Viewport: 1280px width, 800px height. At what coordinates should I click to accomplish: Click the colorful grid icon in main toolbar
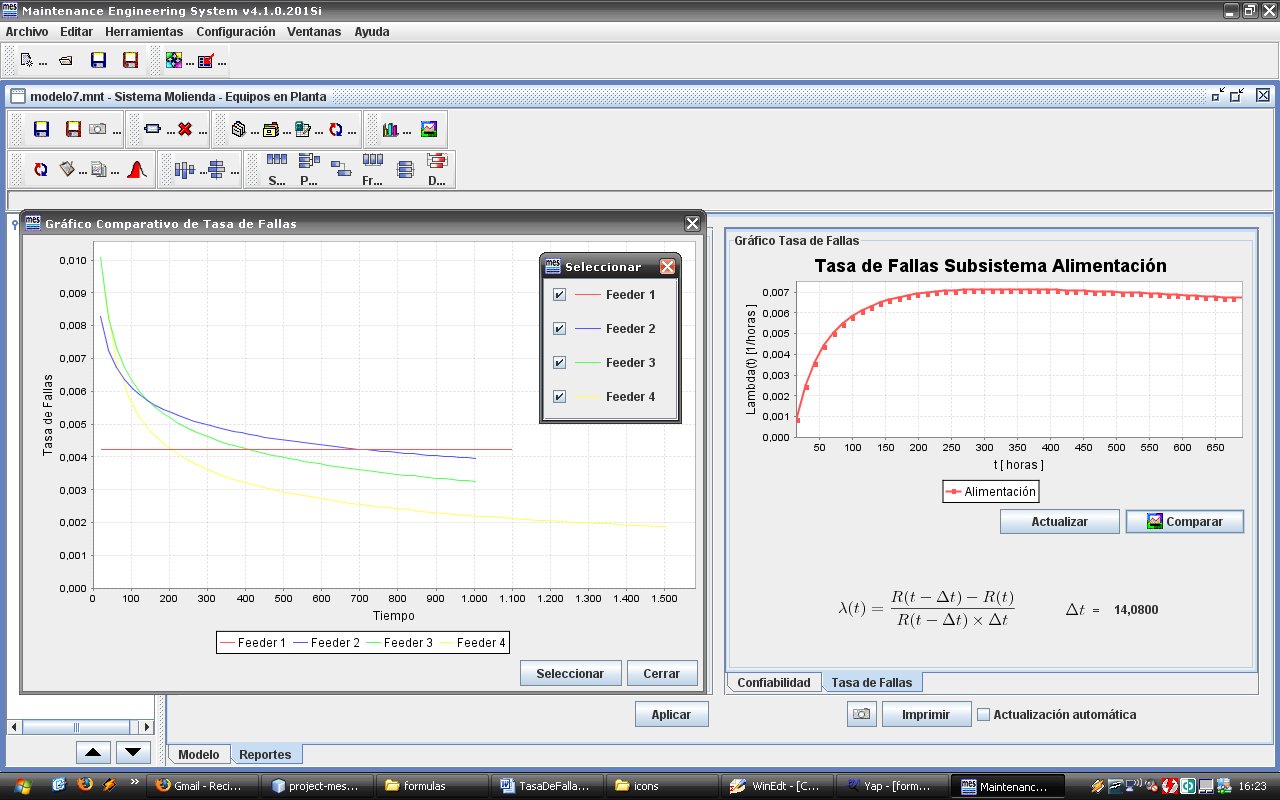coord(174,61)
